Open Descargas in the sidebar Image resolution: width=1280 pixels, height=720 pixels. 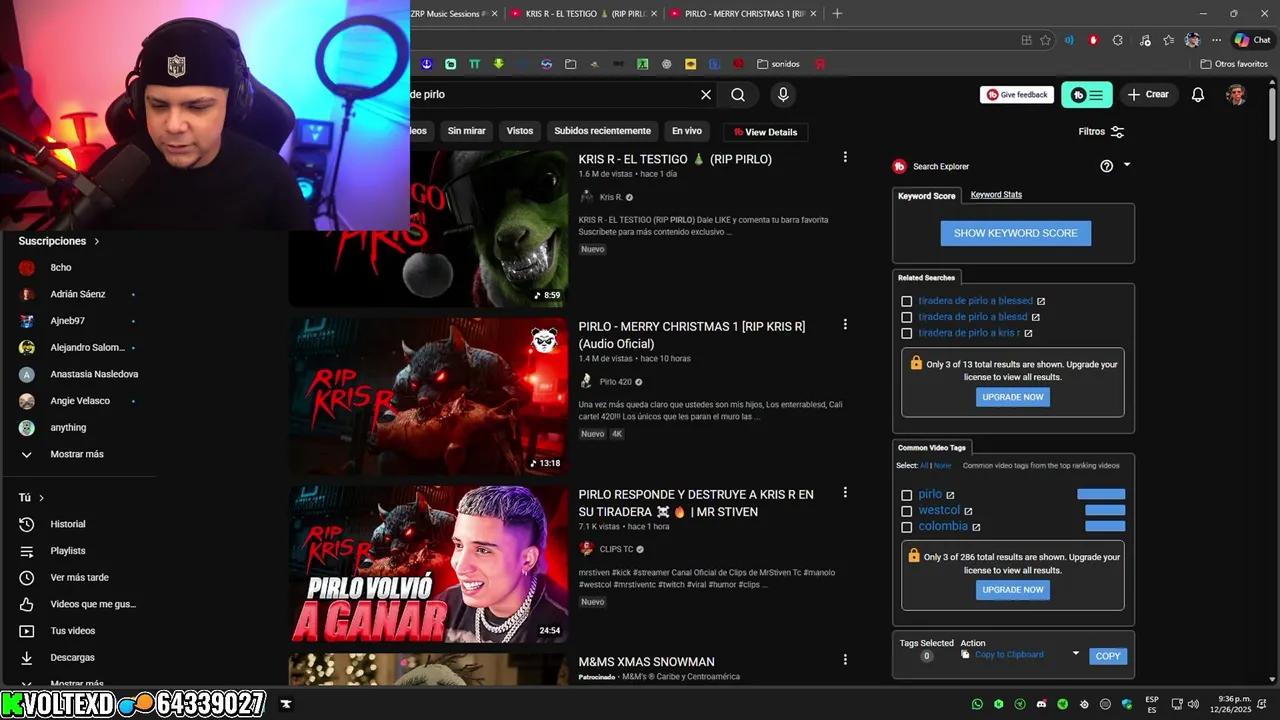tap(72, 658)
